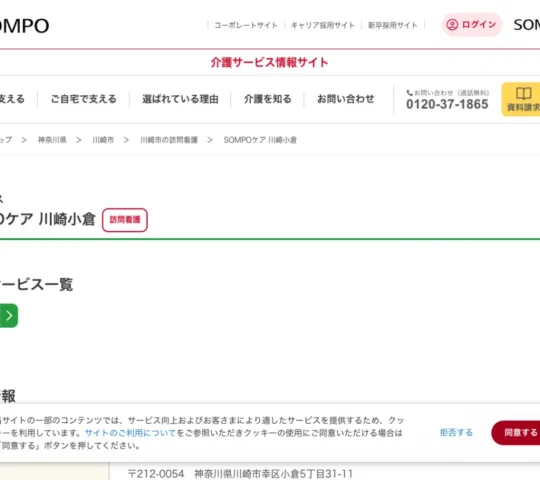Open the サイトのご利用について link
Screen dimensions: 540x480
pos(130,433)
